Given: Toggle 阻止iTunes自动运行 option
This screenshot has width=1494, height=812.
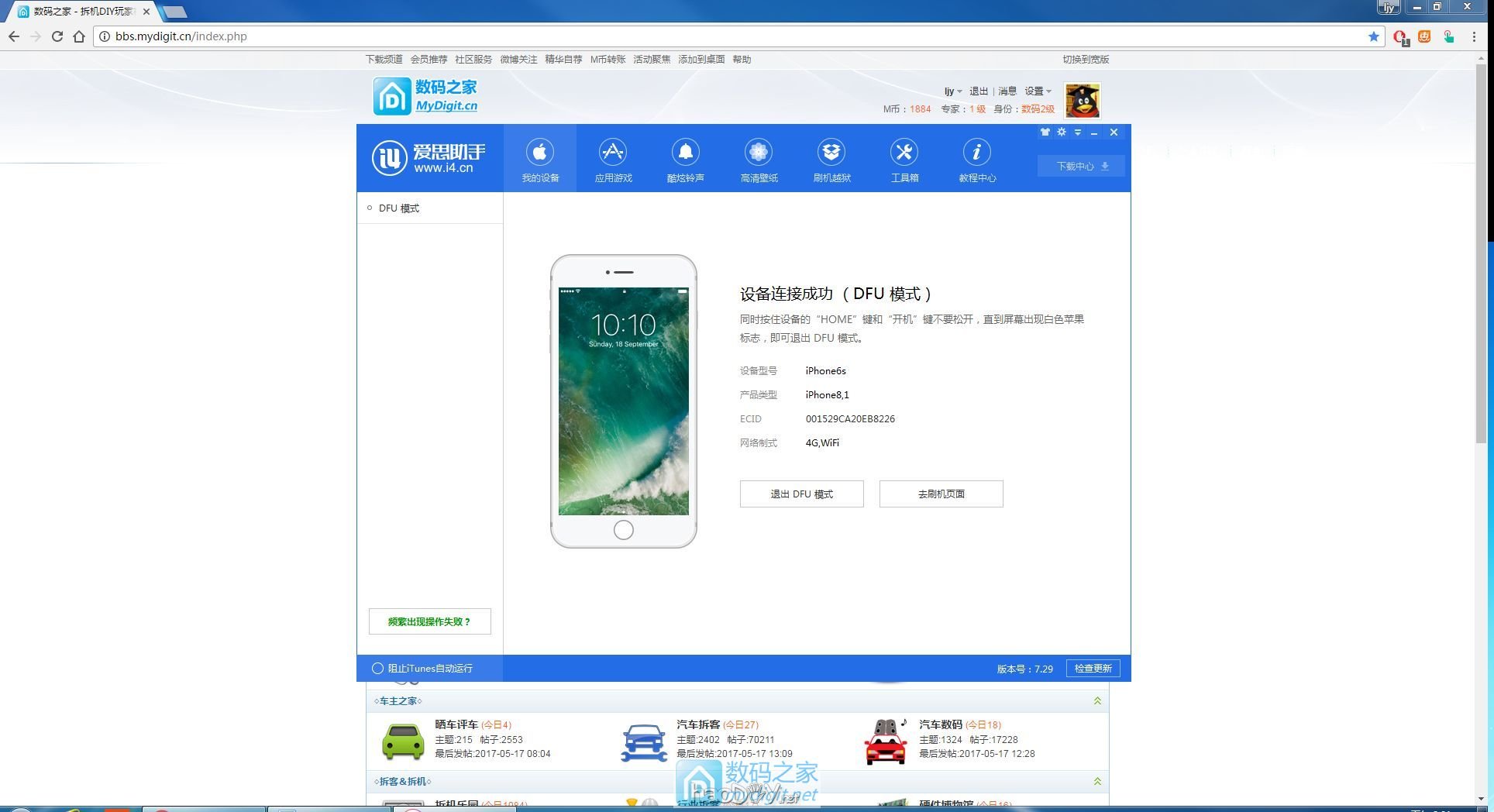Looking at the screenshot, I should tap(378, 669).
